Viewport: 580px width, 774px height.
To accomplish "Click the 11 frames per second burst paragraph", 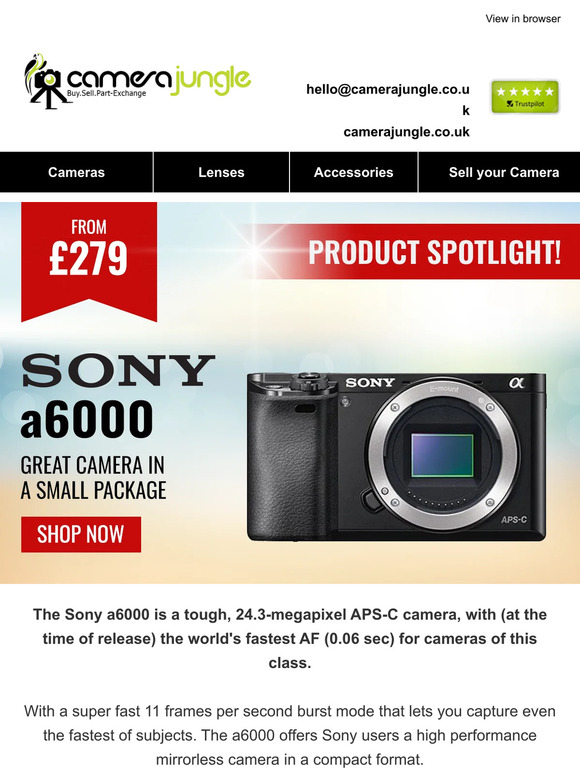I will click(x=290, y=735).
